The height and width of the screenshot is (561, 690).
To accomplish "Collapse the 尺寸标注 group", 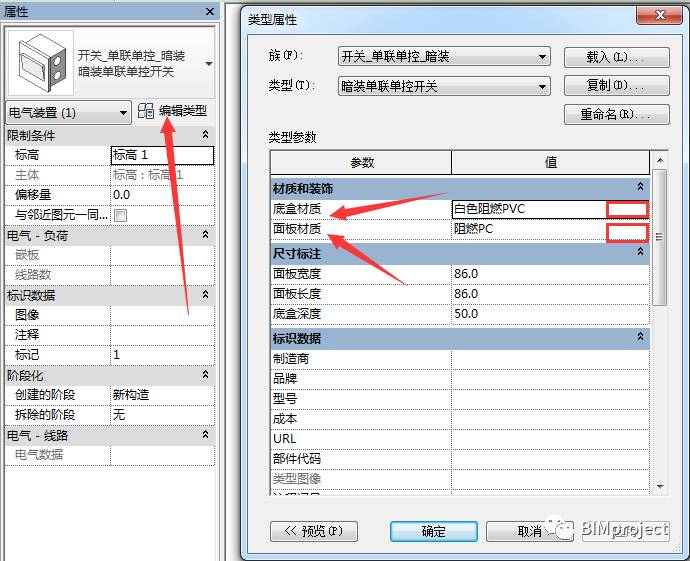I will pyautogui.click(x=640, y=252).
